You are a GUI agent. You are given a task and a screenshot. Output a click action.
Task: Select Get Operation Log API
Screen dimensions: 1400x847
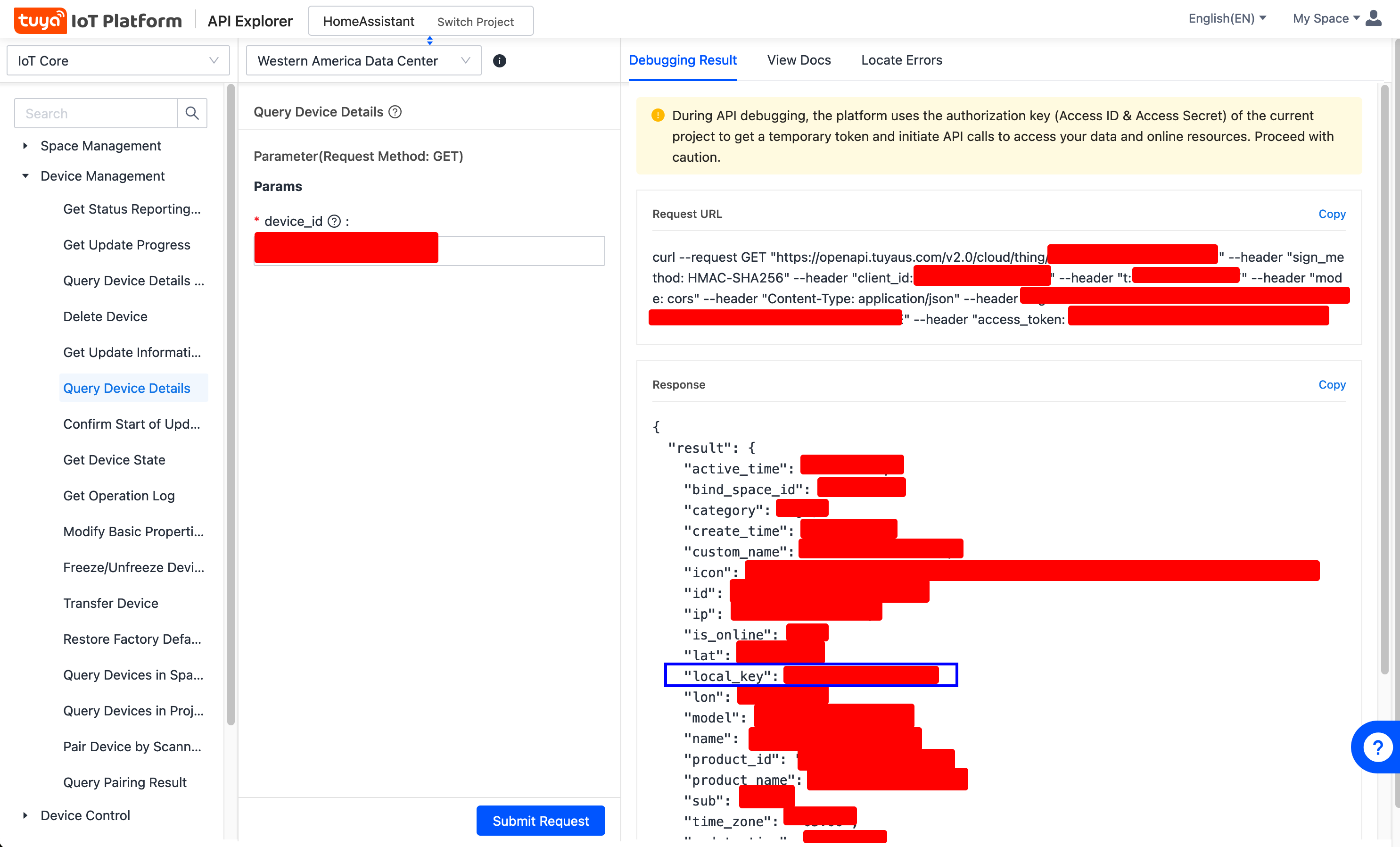coord(119,496)
